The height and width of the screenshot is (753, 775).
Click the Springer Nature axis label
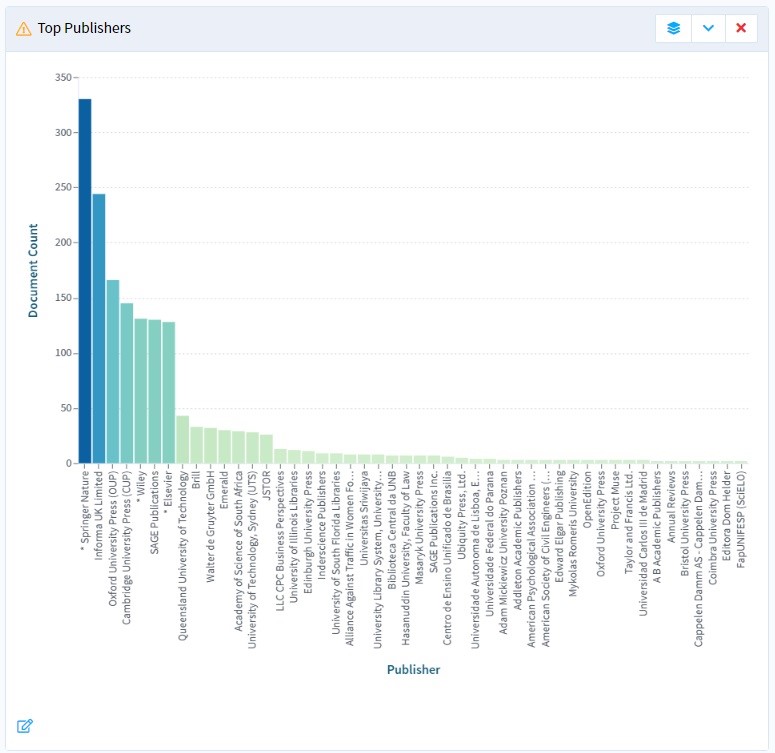85,510
